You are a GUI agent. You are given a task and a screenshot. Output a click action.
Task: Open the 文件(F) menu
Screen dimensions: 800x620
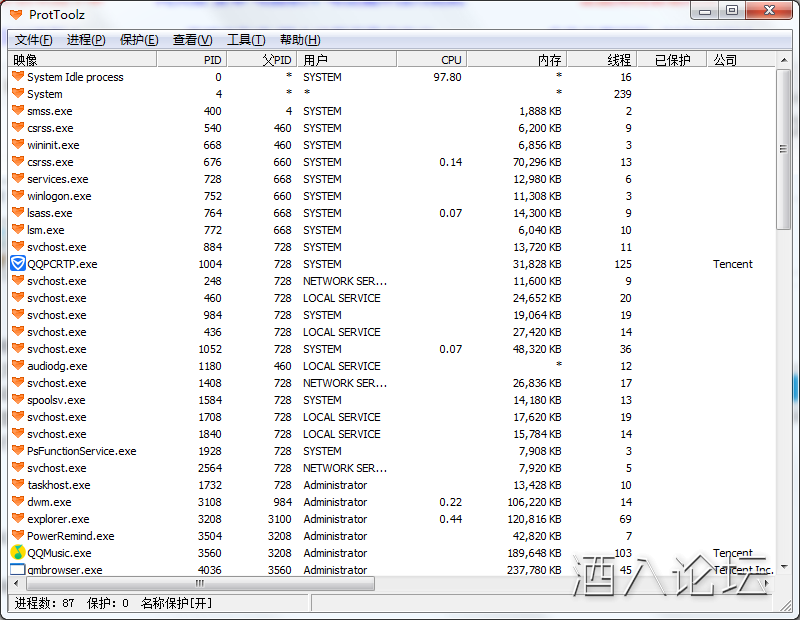(33, 40)
